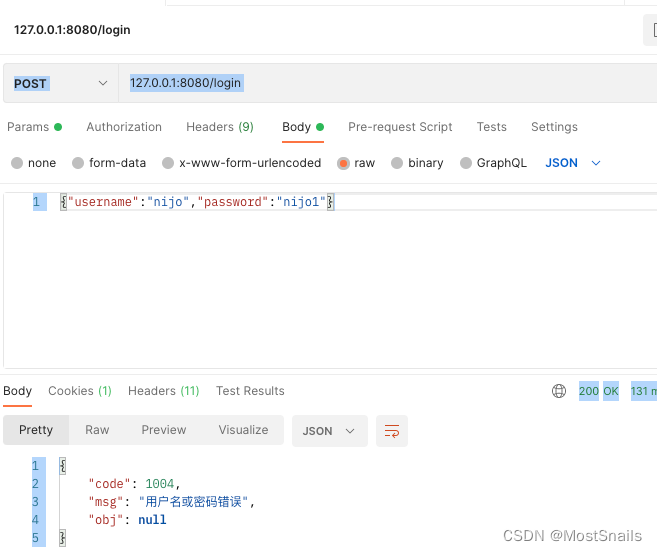Click the "obj": null response line
This screenshot has width=657, height=551.
pos(127,520)
